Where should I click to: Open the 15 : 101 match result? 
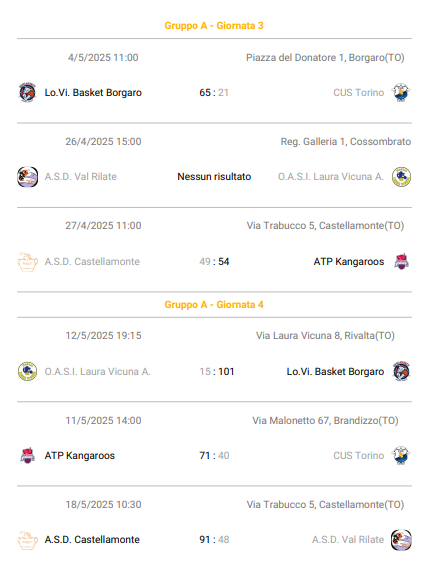(x=217, y=371)
